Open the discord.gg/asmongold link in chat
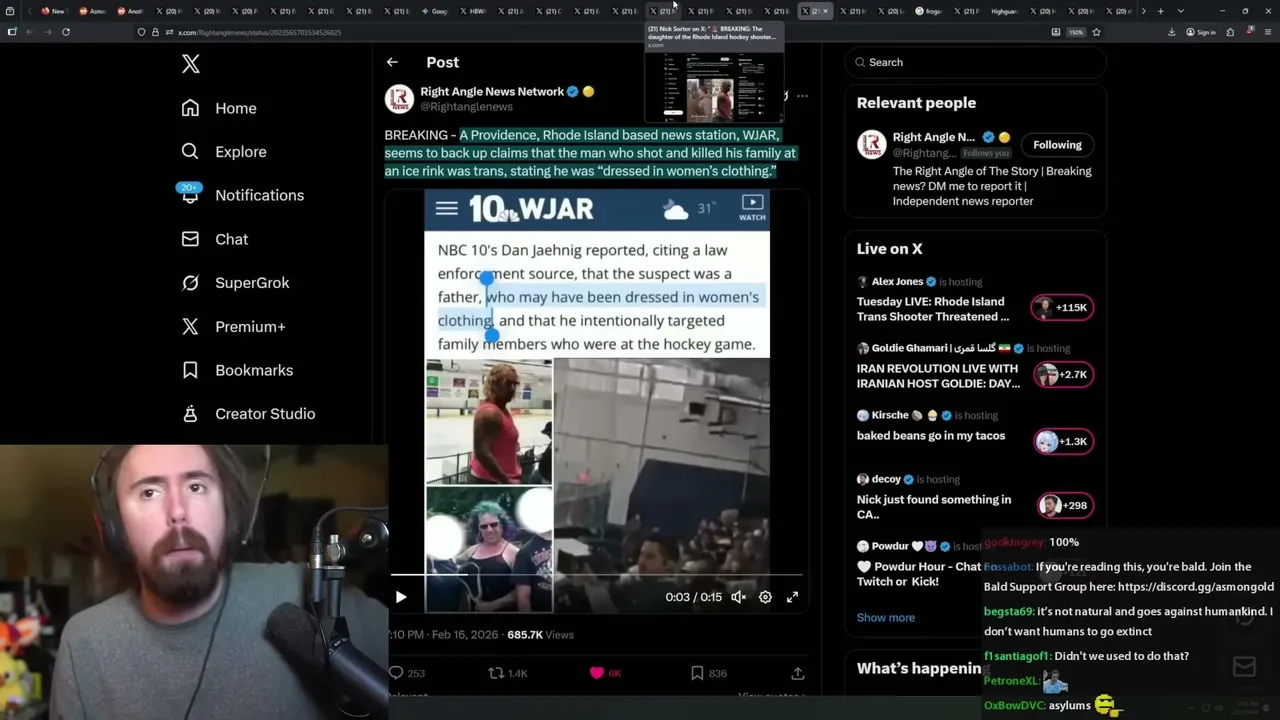This screenshot has width=1280, height=720. (1196, 587)
